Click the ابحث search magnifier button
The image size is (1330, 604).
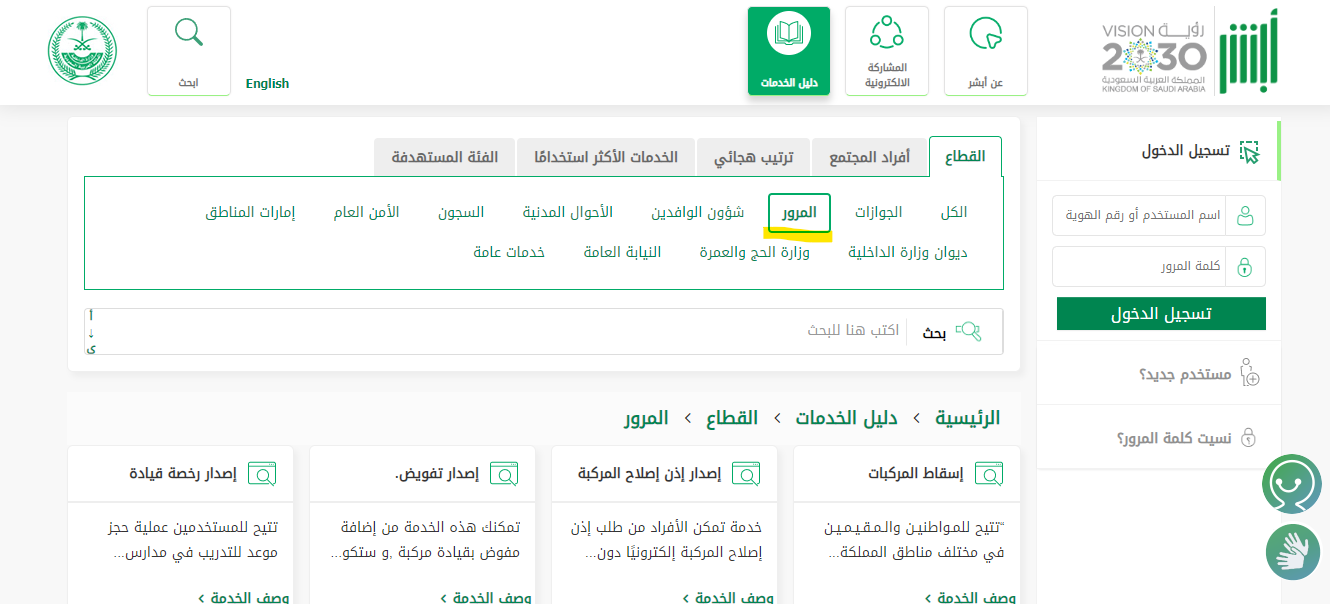click(189, 51)
